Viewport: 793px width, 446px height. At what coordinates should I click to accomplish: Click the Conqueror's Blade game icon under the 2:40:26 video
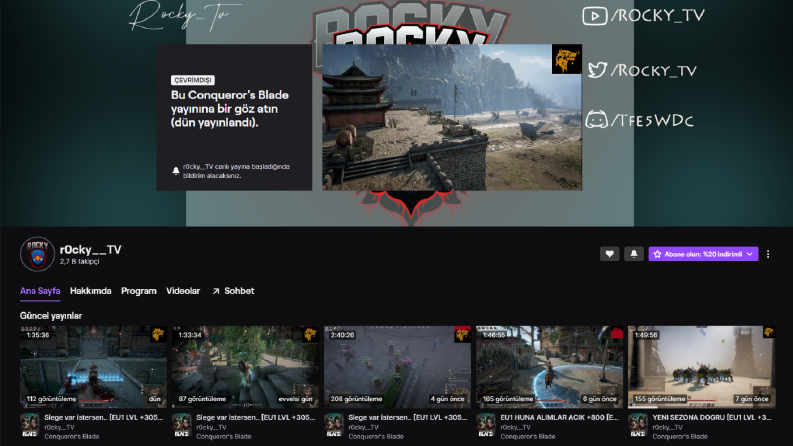tap(334, 425)
